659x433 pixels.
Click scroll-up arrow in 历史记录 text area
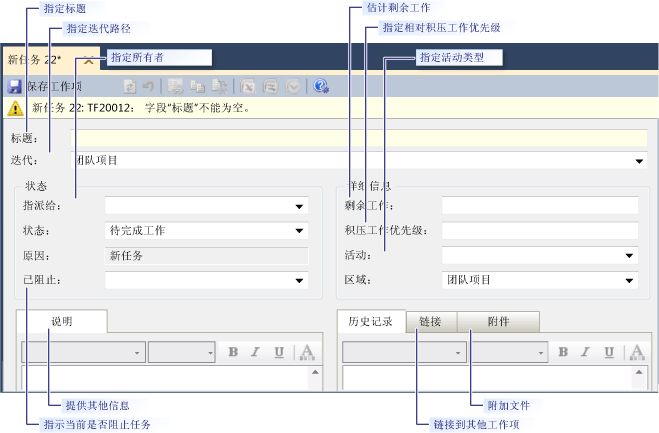[639, 372]
